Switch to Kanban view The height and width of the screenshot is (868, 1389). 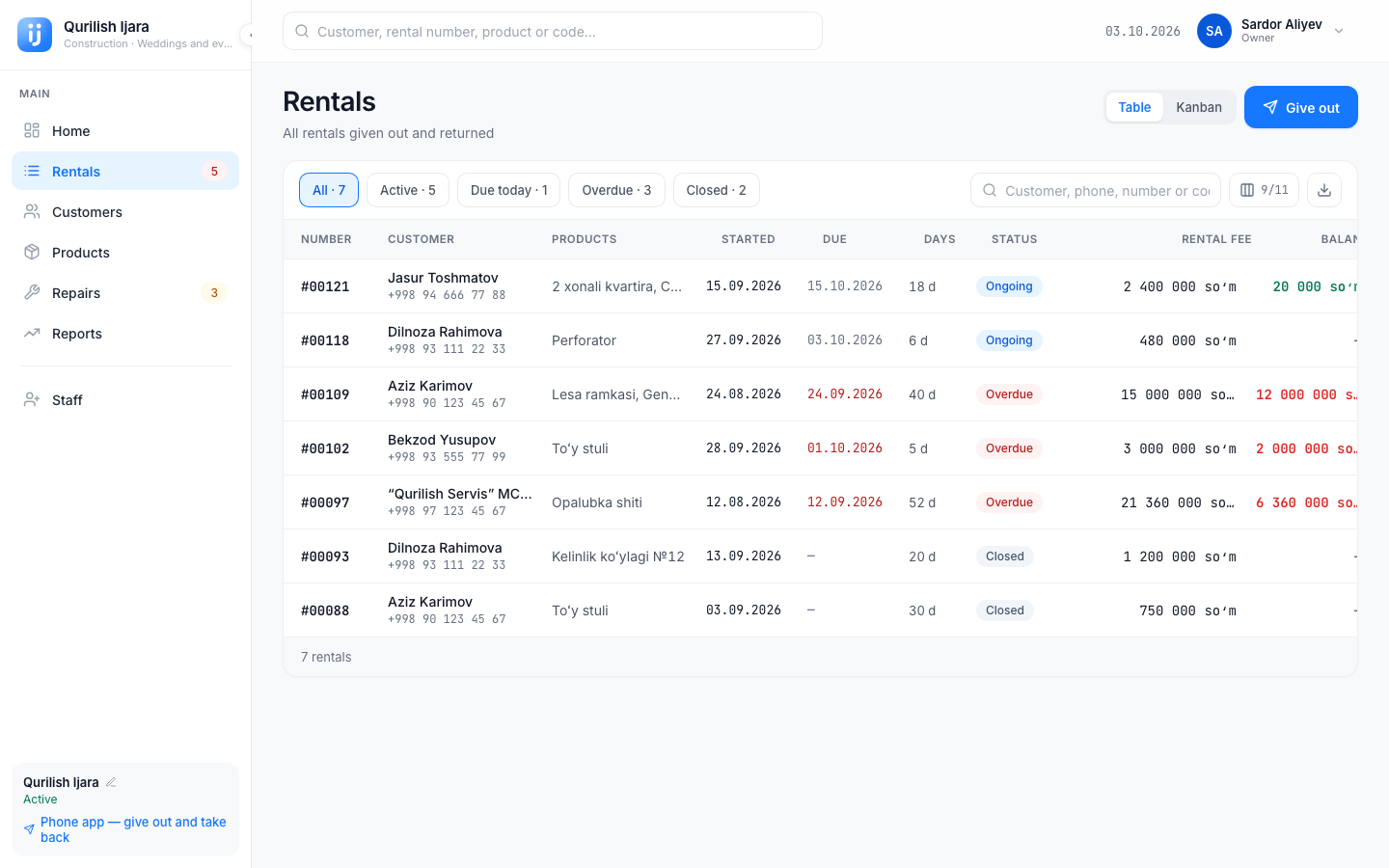(x=1199, y=107)
